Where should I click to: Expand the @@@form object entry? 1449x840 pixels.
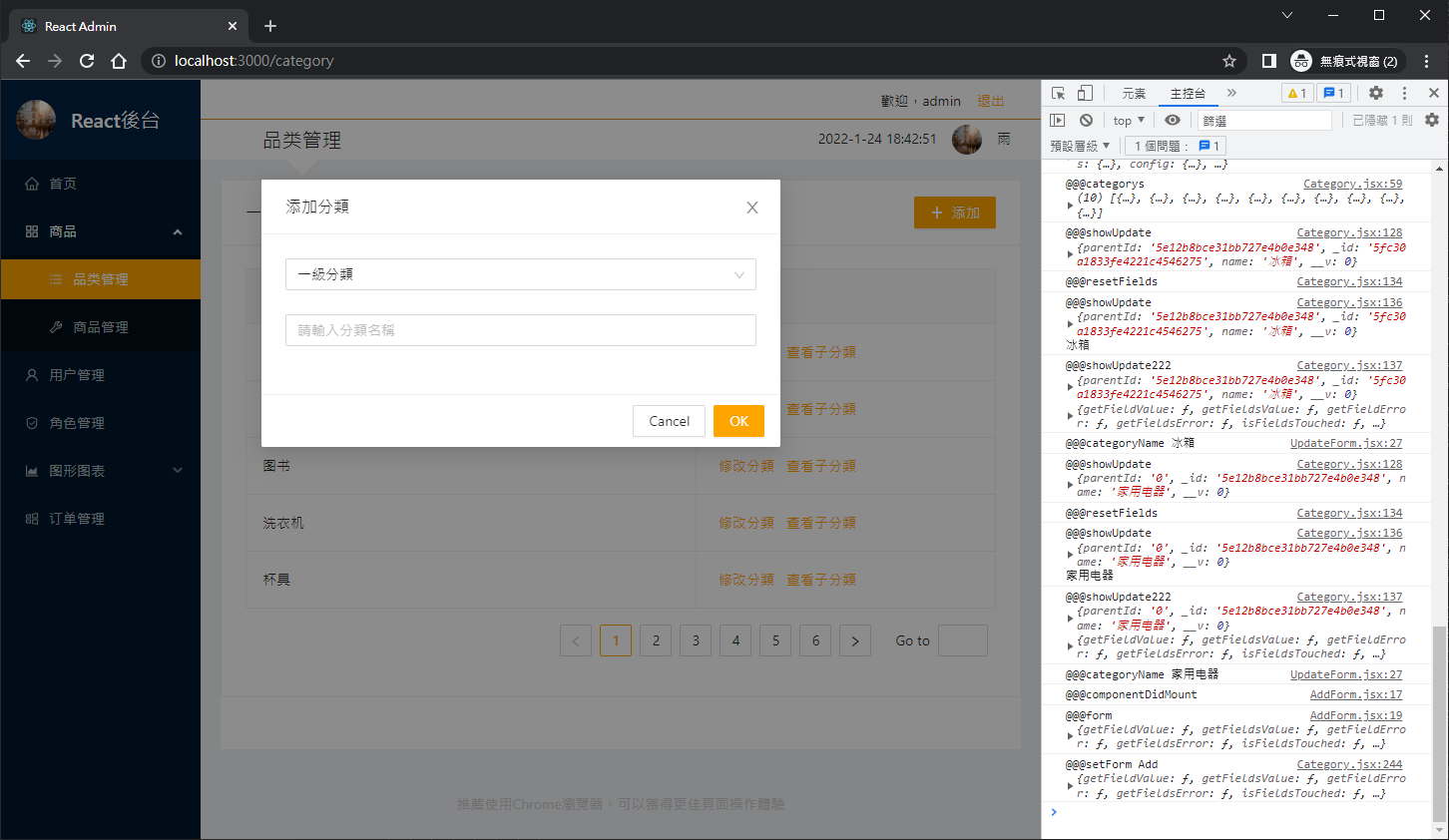tap(1070, 737)
